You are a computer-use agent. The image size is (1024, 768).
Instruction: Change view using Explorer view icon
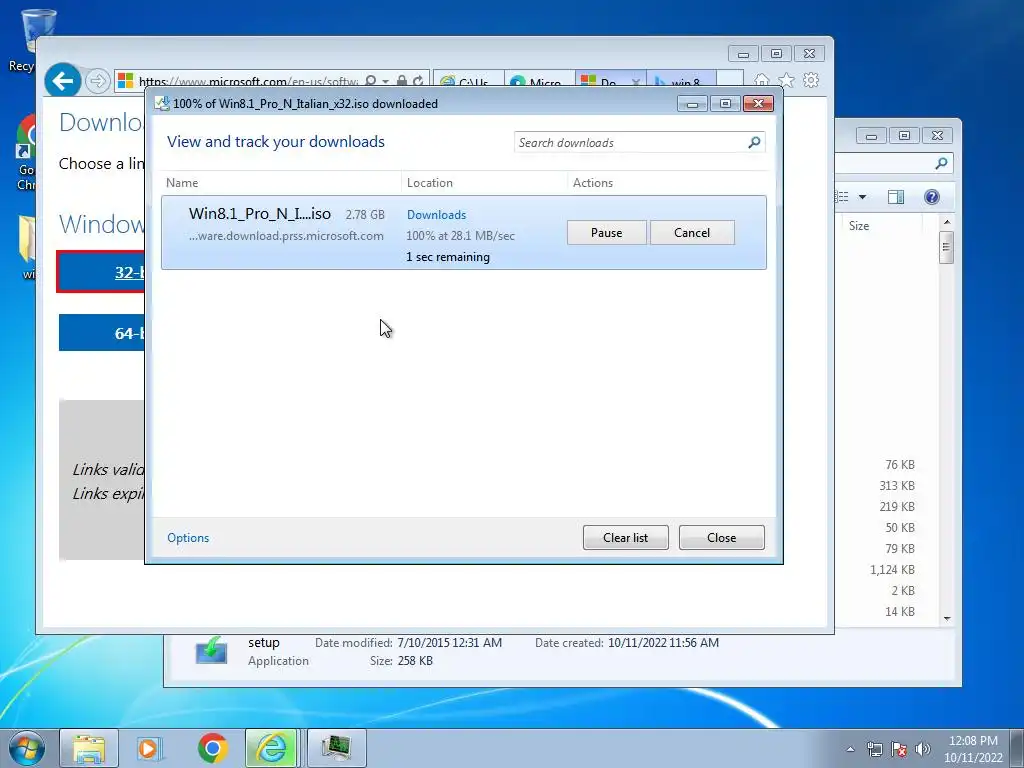point(842,197)
